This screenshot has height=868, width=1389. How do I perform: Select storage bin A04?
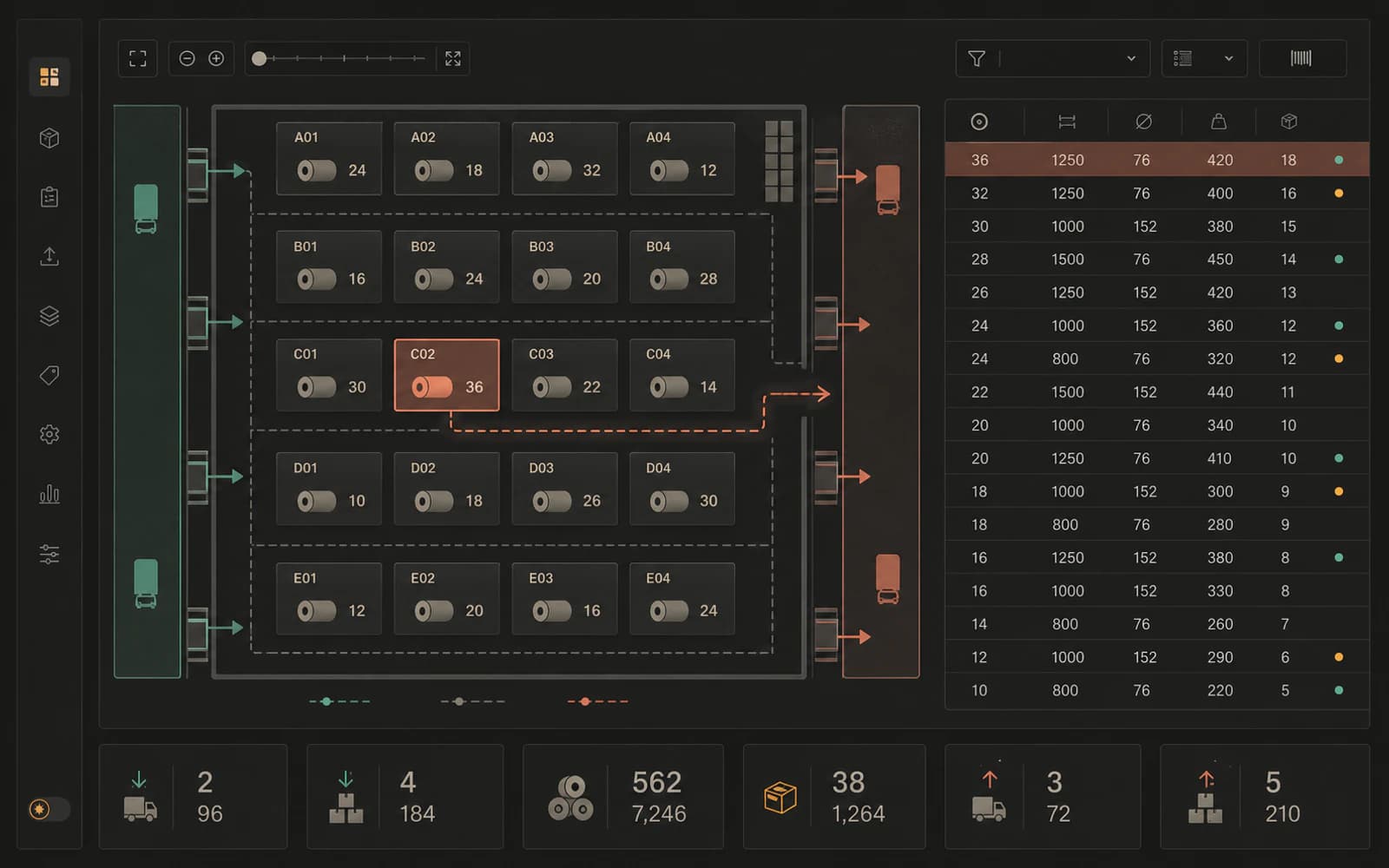[x=682, y=158]
